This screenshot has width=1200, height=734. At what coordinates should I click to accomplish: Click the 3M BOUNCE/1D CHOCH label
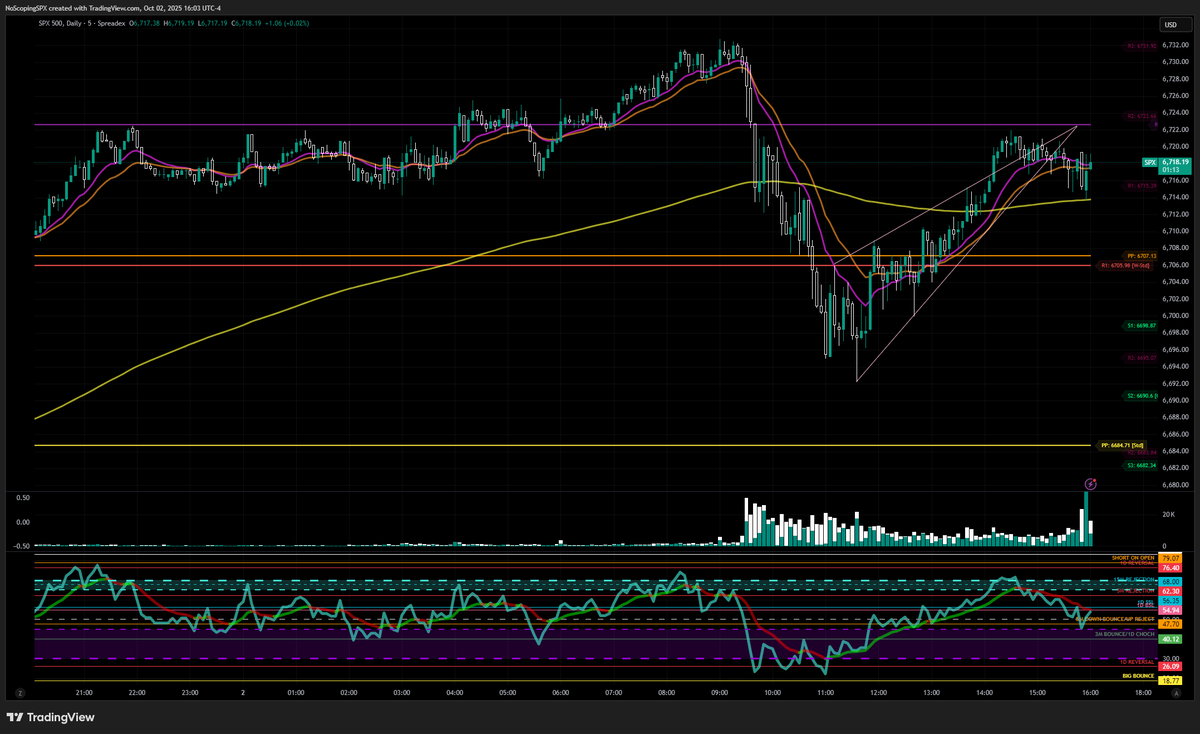(x=1125, y=634)
